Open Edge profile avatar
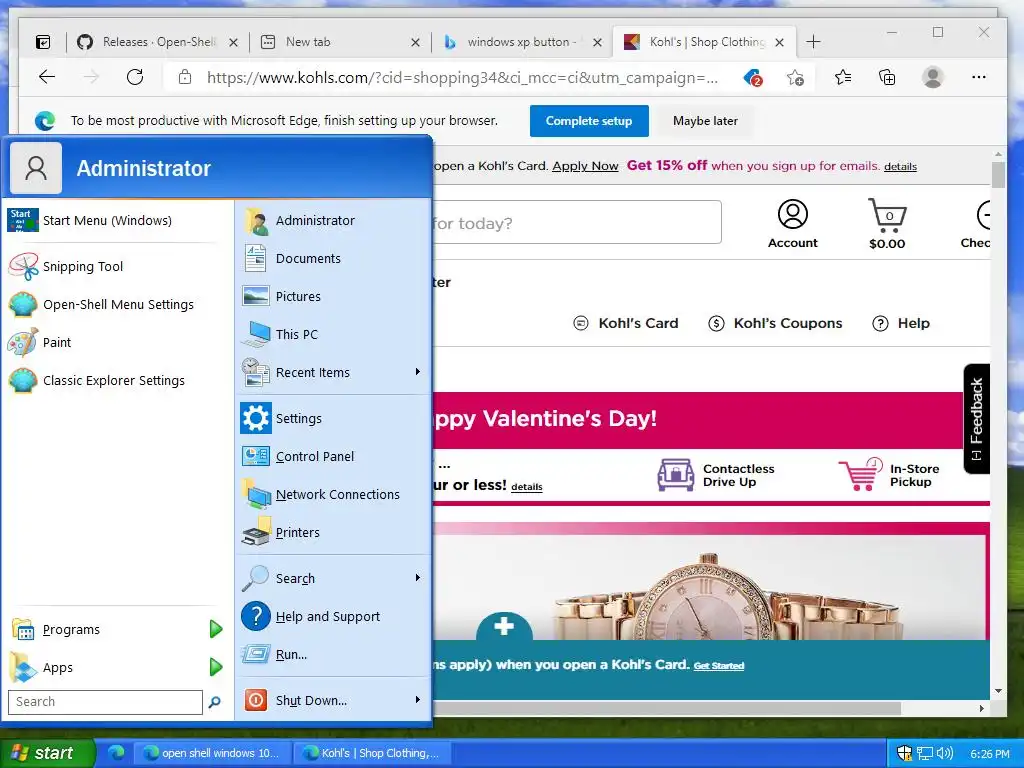This screenshot has width=1024, height=768. pyautogui.click(x=933, y=78)
